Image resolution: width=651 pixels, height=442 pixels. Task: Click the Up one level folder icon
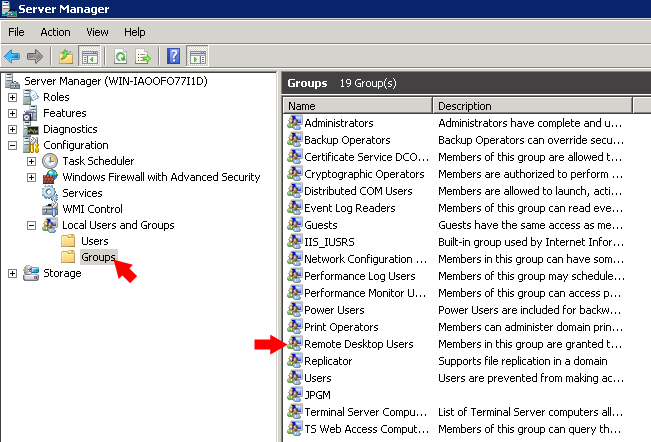point(66,56)
